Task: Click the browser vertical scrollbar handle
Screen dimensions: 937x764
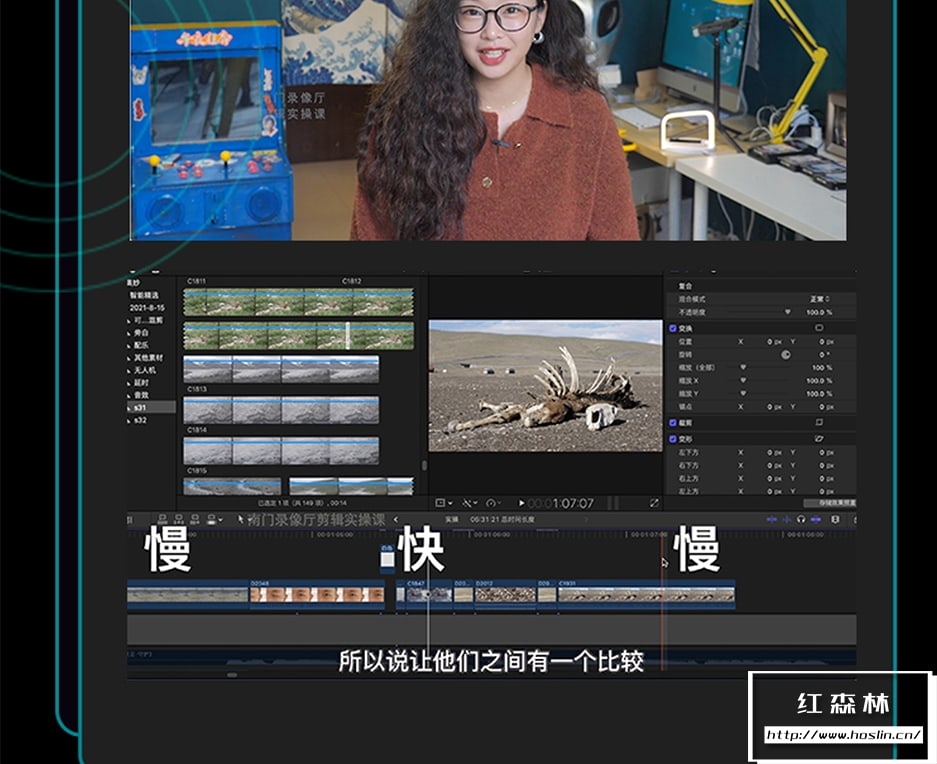Action: pos(424,465)
